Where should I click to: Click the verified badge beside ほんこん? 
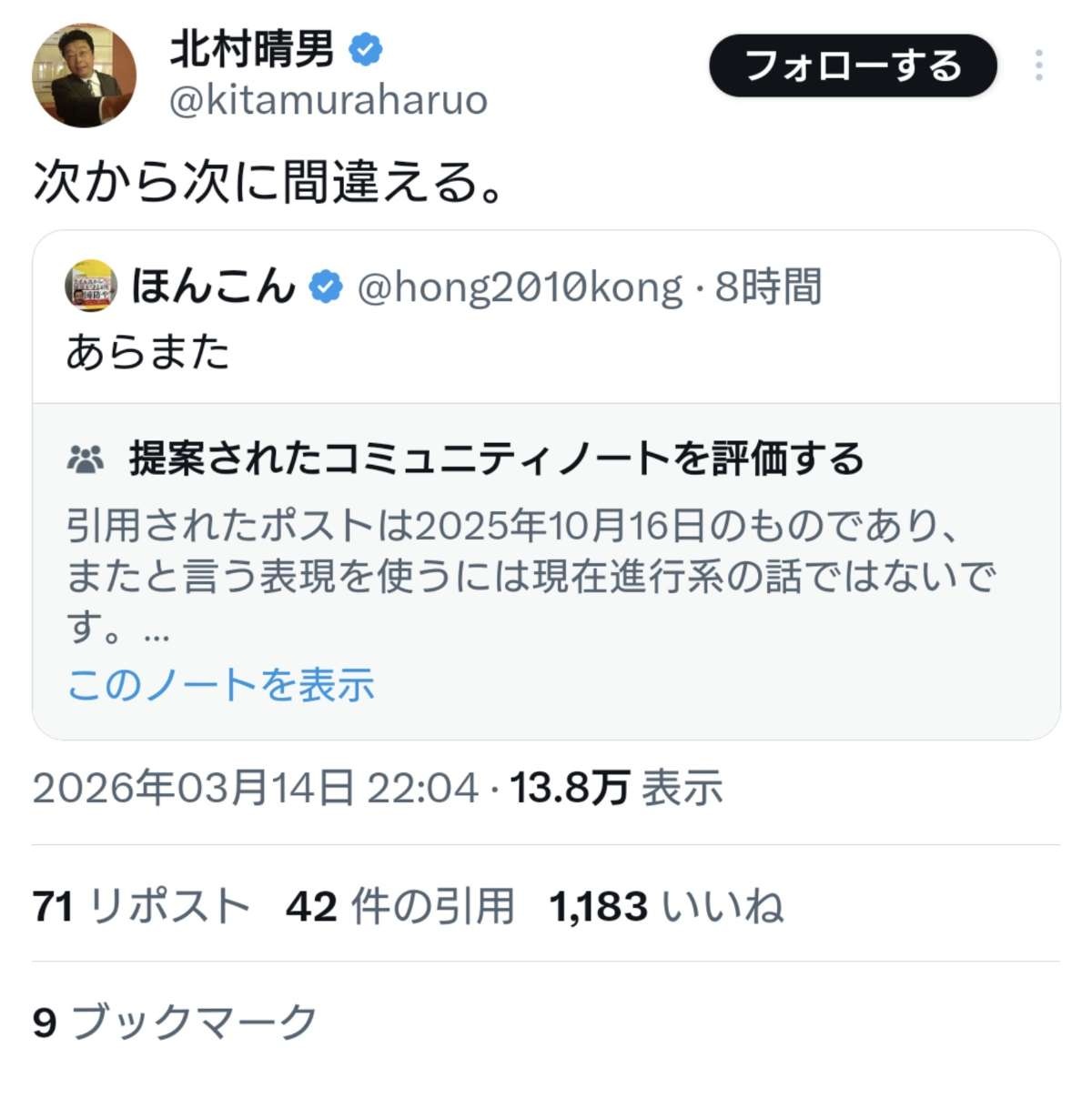tap(326, 287)
